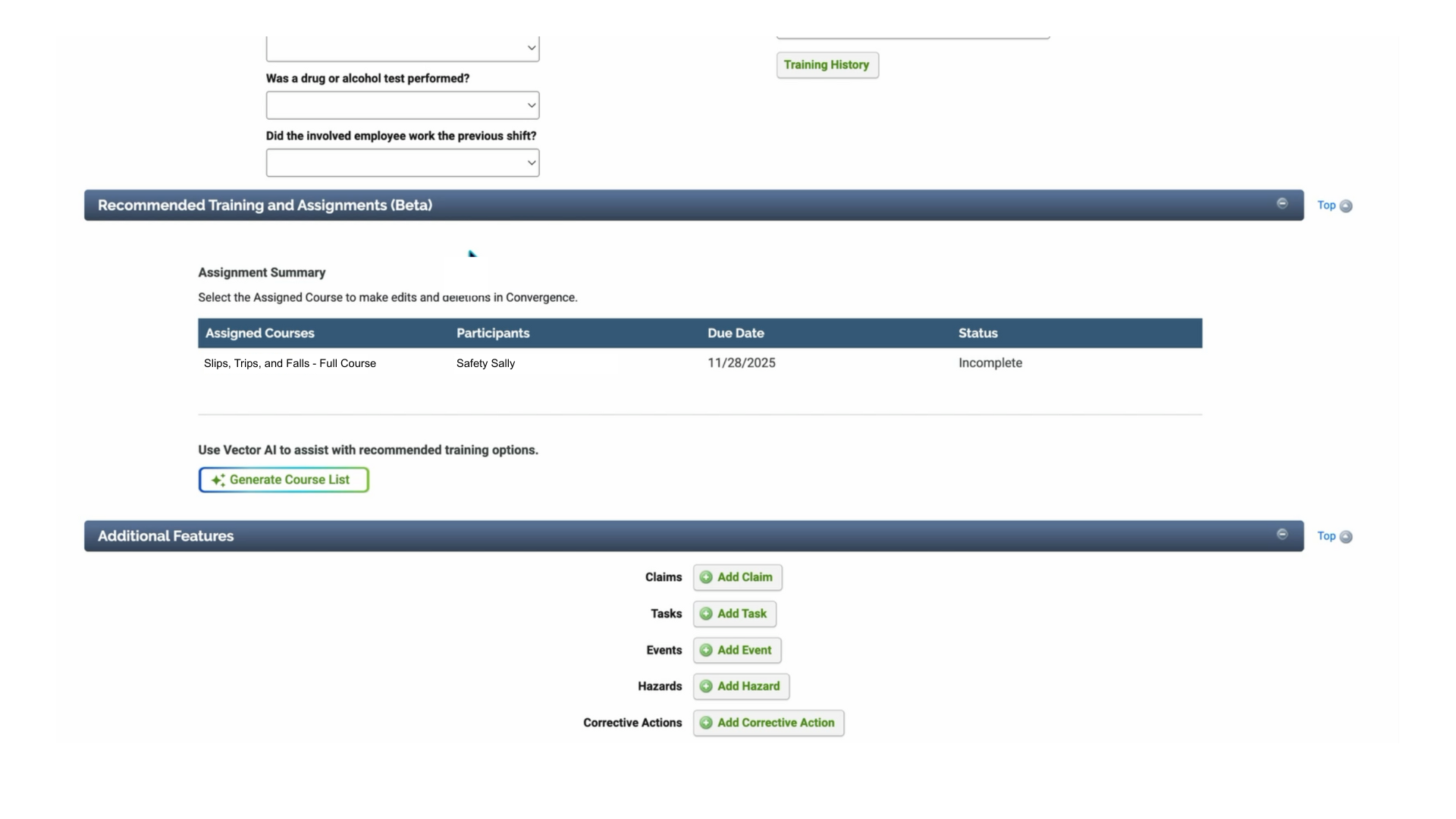1456x819 pixels.
Task: Add a new Claim
Action: (x=737, y=578)
